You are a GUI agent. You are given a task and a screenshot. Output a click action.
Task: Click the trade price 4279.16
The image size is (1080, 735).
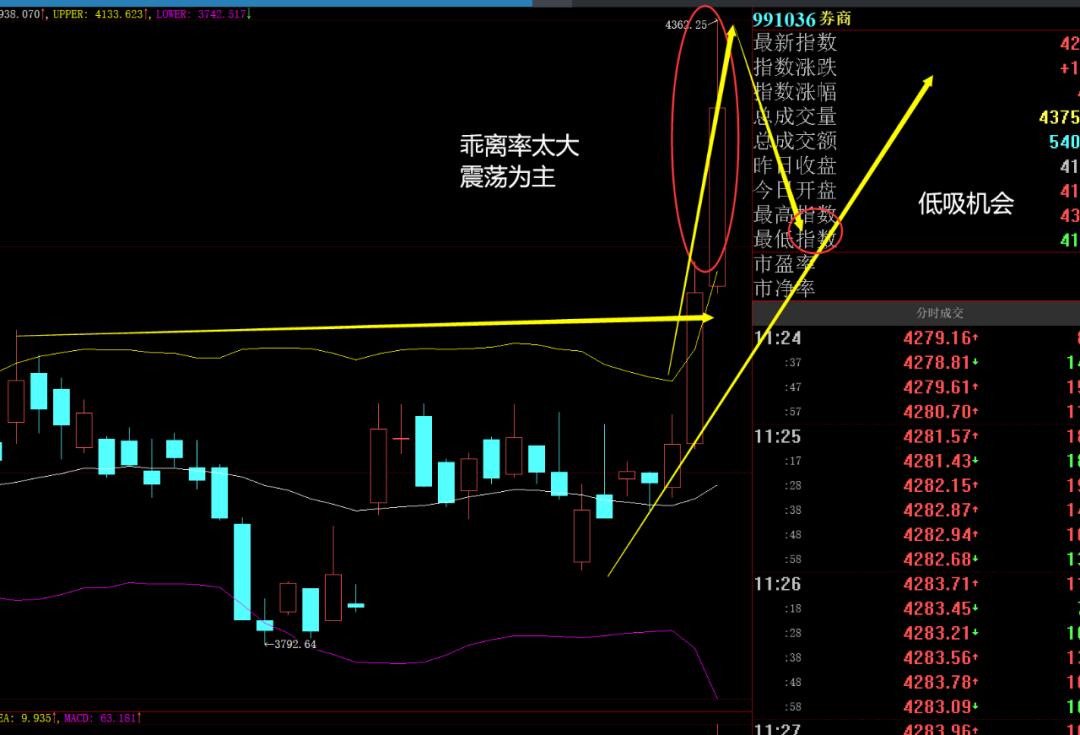click(937, 338)
